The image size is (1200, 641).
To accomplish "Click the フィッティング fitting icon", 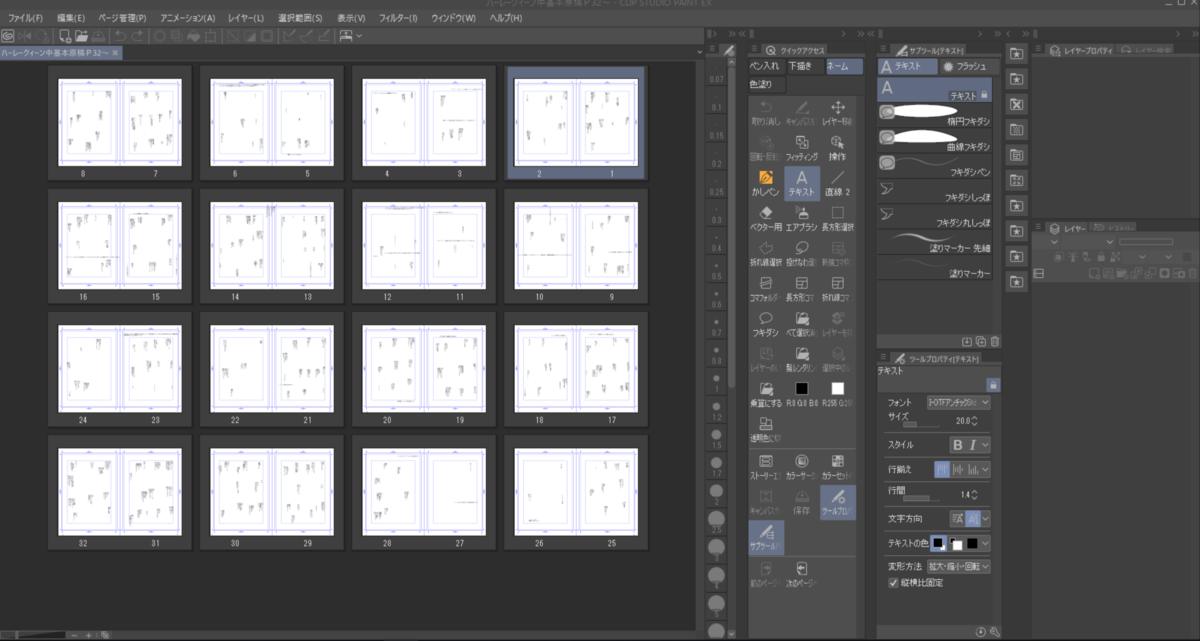I will [x=802, y=148].
